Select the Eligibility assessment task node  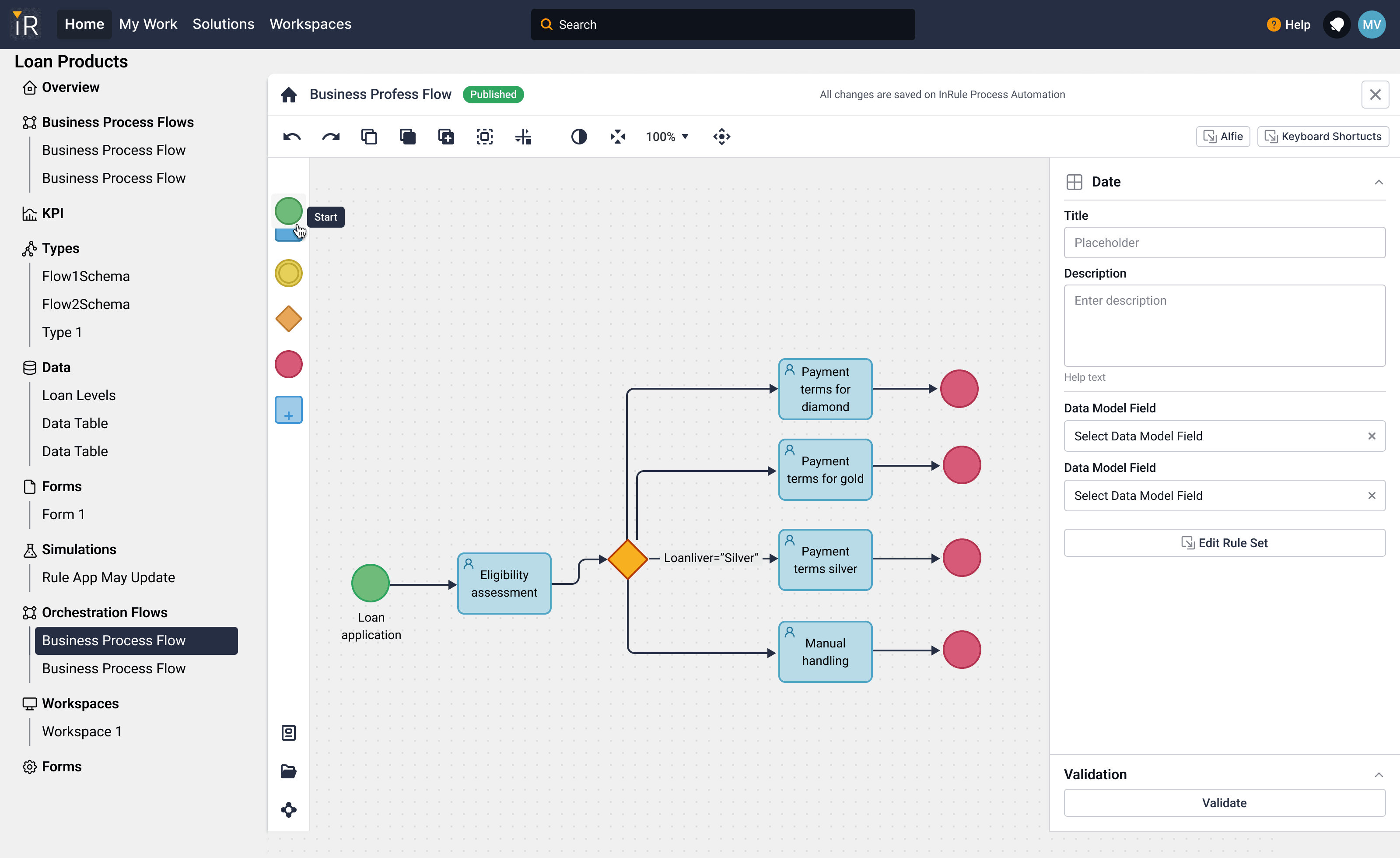[x=504, y=584]
